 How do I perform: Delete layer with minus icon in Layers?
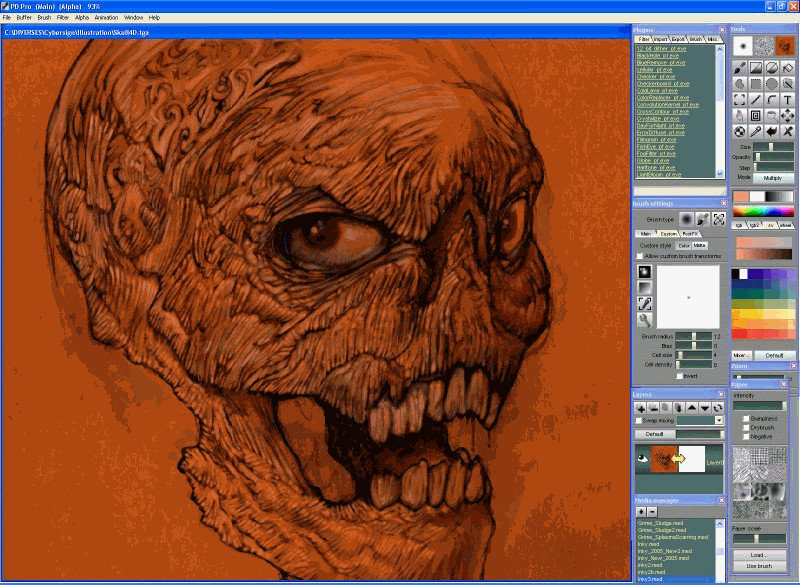click(654, 408)
